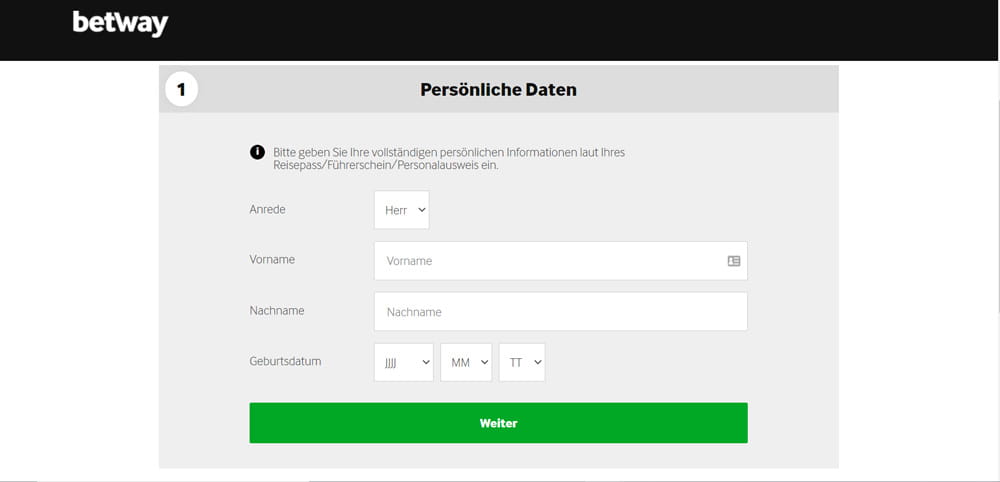The width and height of the screenshot is (1000, 482).
Task: Click the Geburtsdatum field label
Action: [x=285, y=362]
